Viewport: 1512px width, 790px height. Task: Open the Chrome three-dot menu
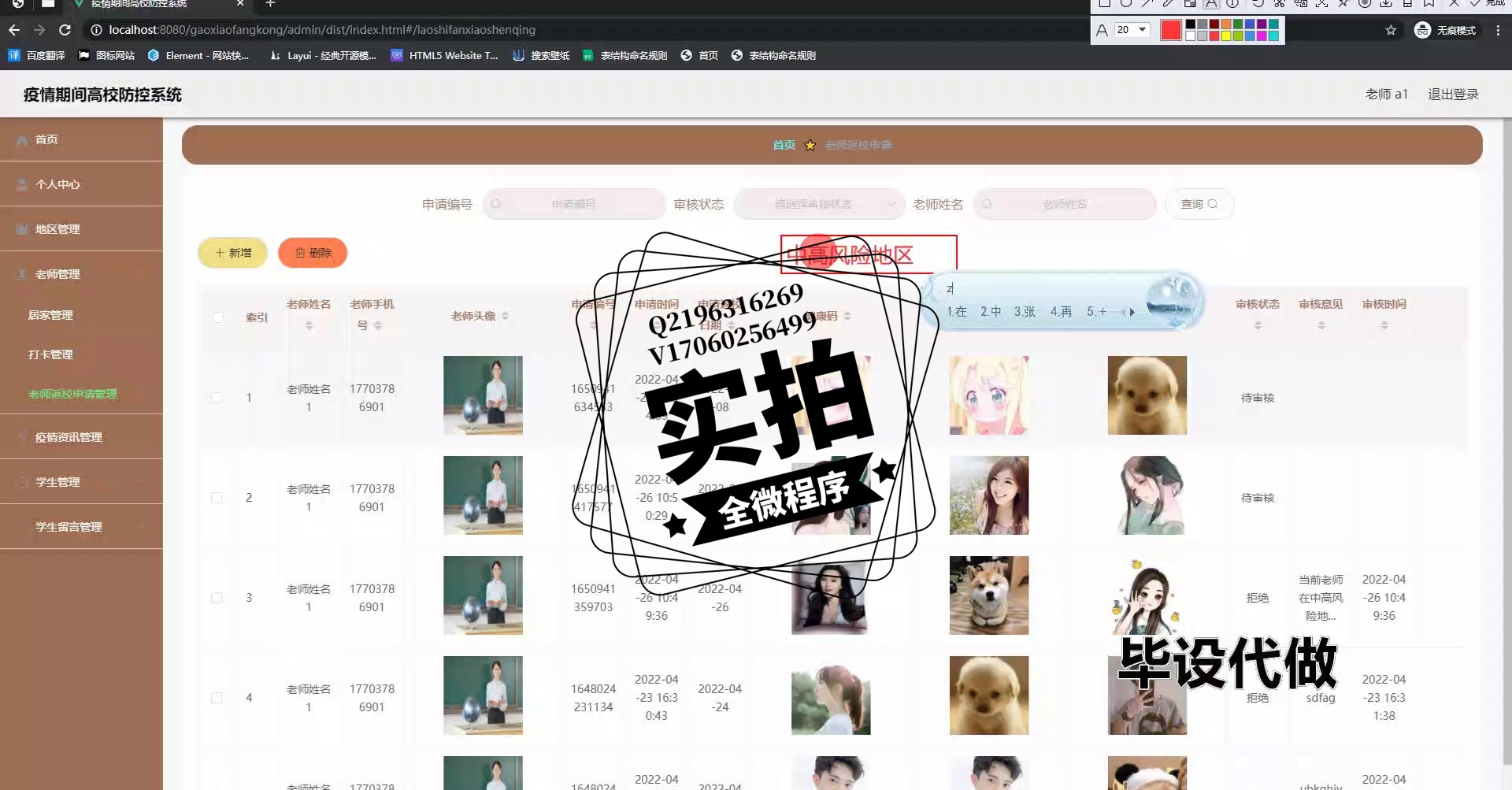click(1498, 30)
